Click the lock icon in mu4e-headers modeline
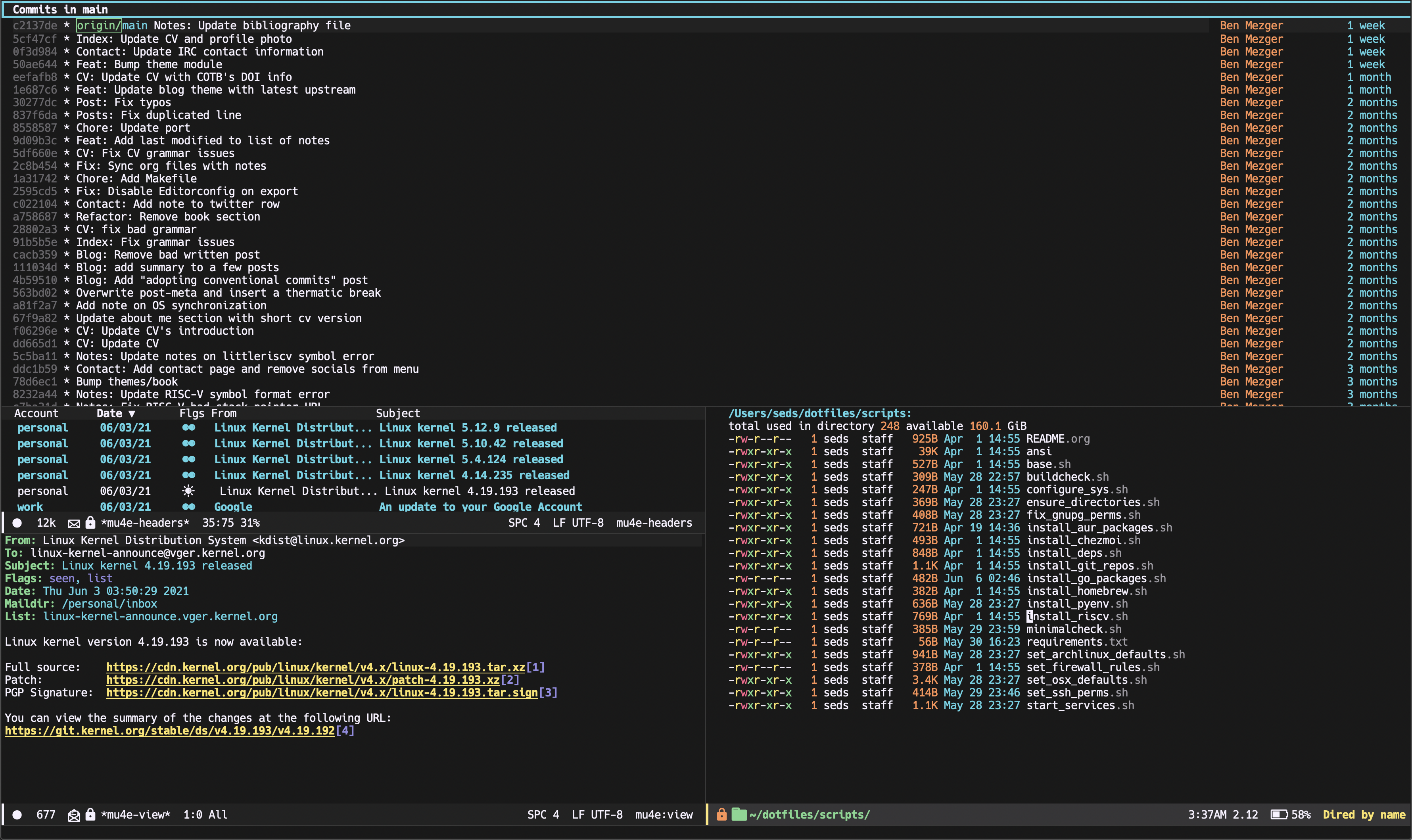This screenshot has height=840, width=1412. pyautogui.click(x=90, y=522)
